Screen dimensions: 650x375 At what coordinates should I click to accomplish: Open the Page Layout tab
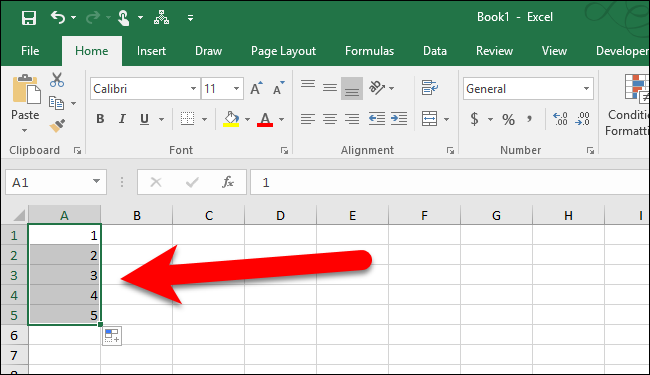point(283,51)
